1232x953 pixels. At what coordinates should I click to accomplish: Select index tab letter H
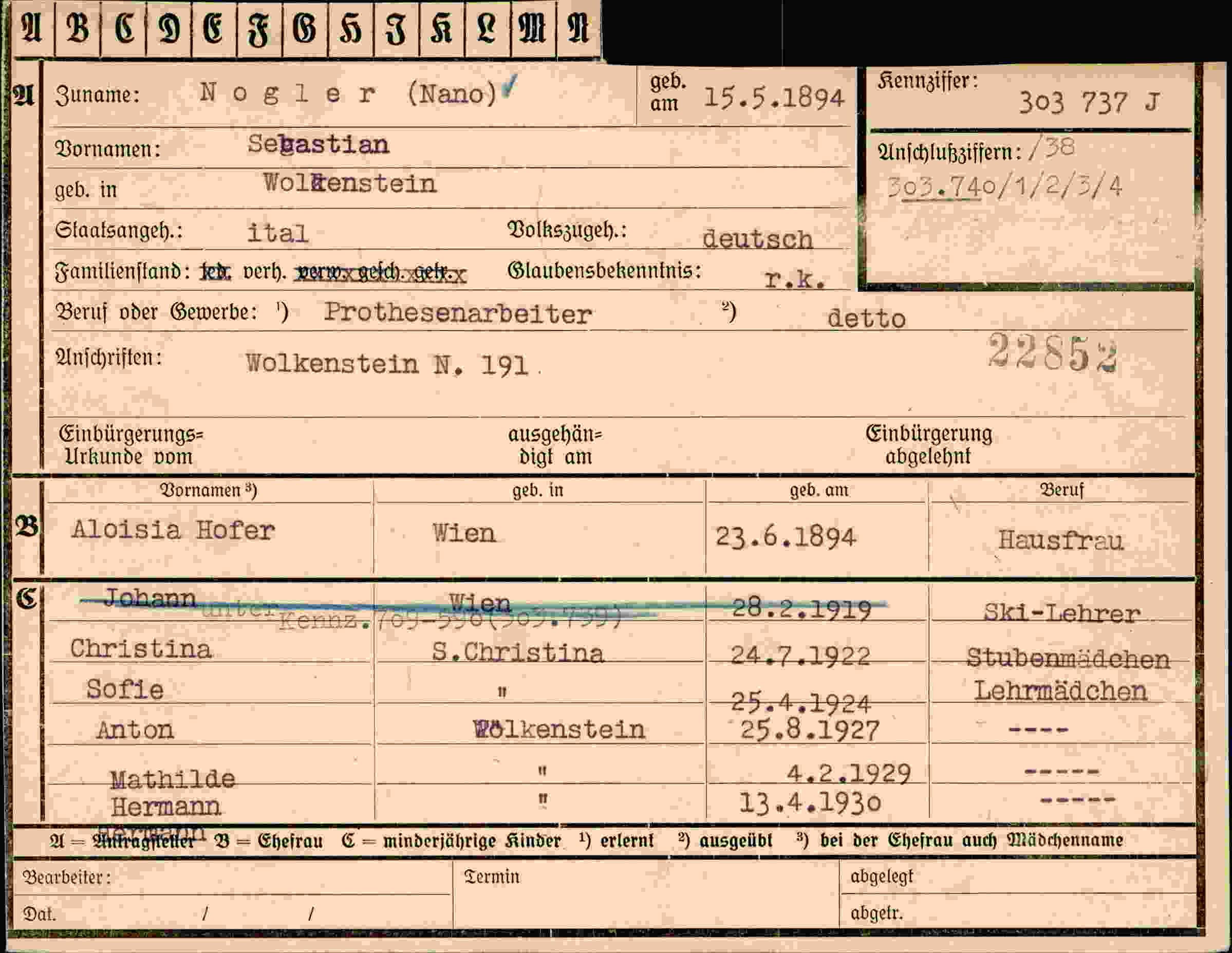tap(350, 28)
